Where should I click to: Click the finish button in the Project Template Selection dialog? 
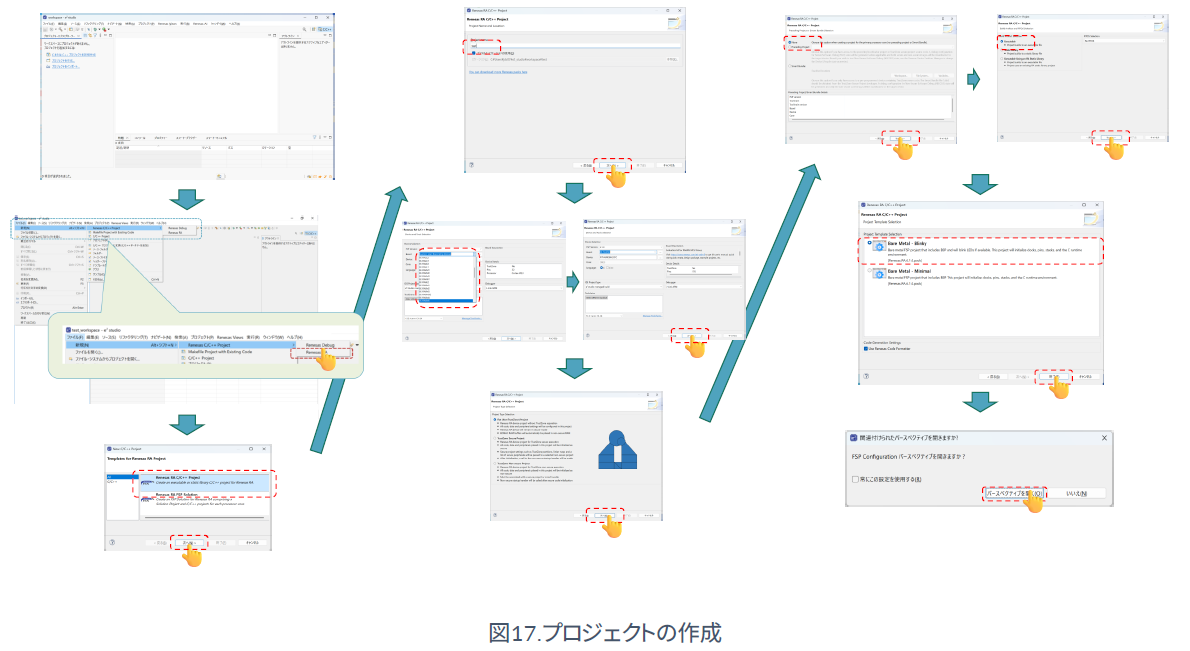1053,376
